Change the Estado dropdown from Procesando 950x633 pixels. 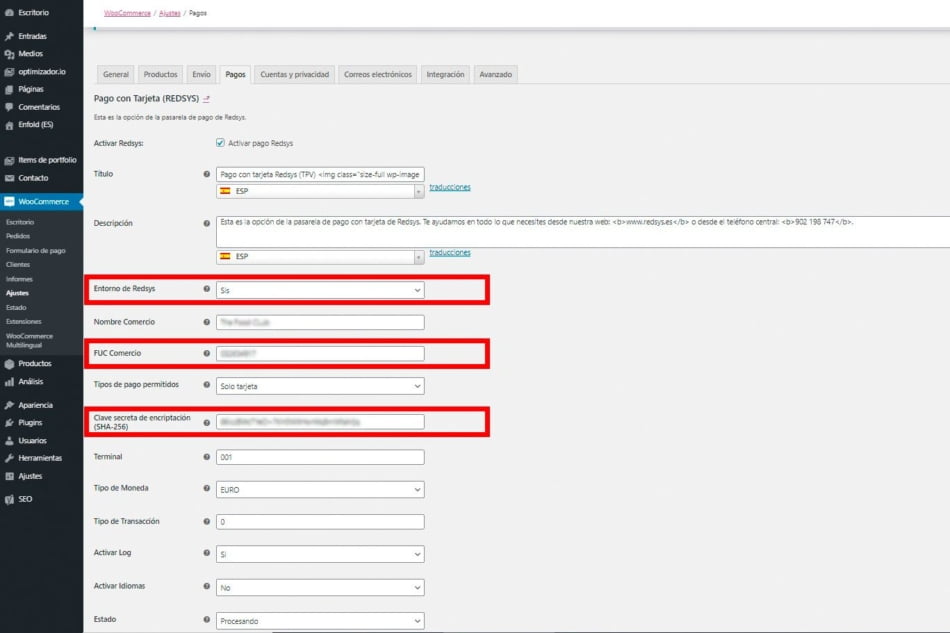320,620
